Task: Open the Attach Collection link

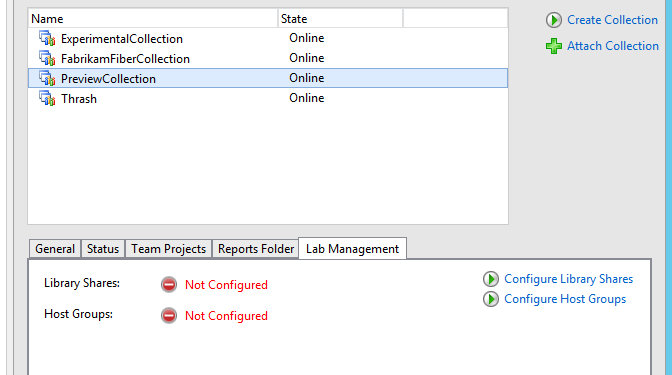Action: click(x=613, y=46)
